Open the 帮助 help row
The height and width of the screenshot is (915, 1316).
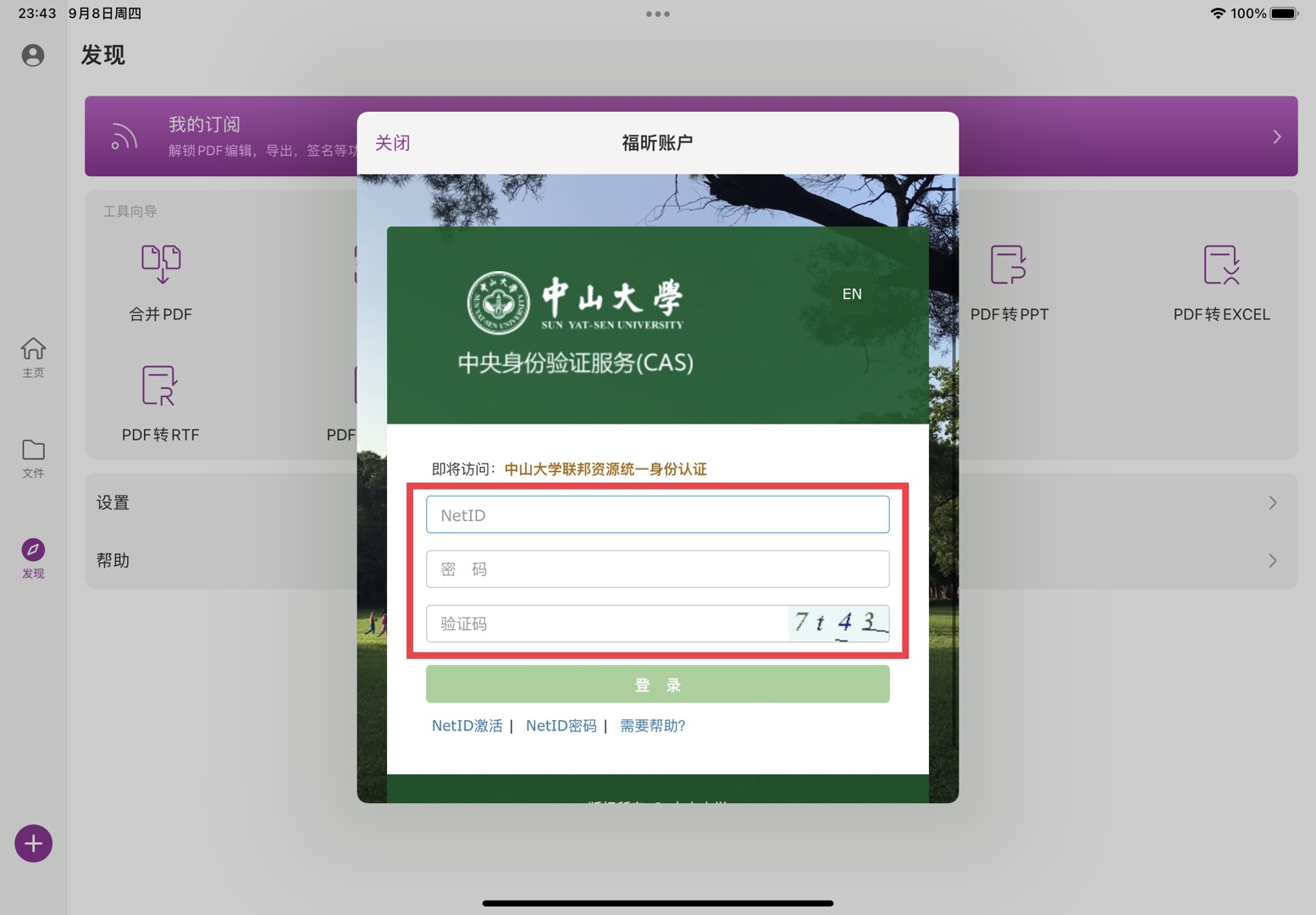coord(691,560)
